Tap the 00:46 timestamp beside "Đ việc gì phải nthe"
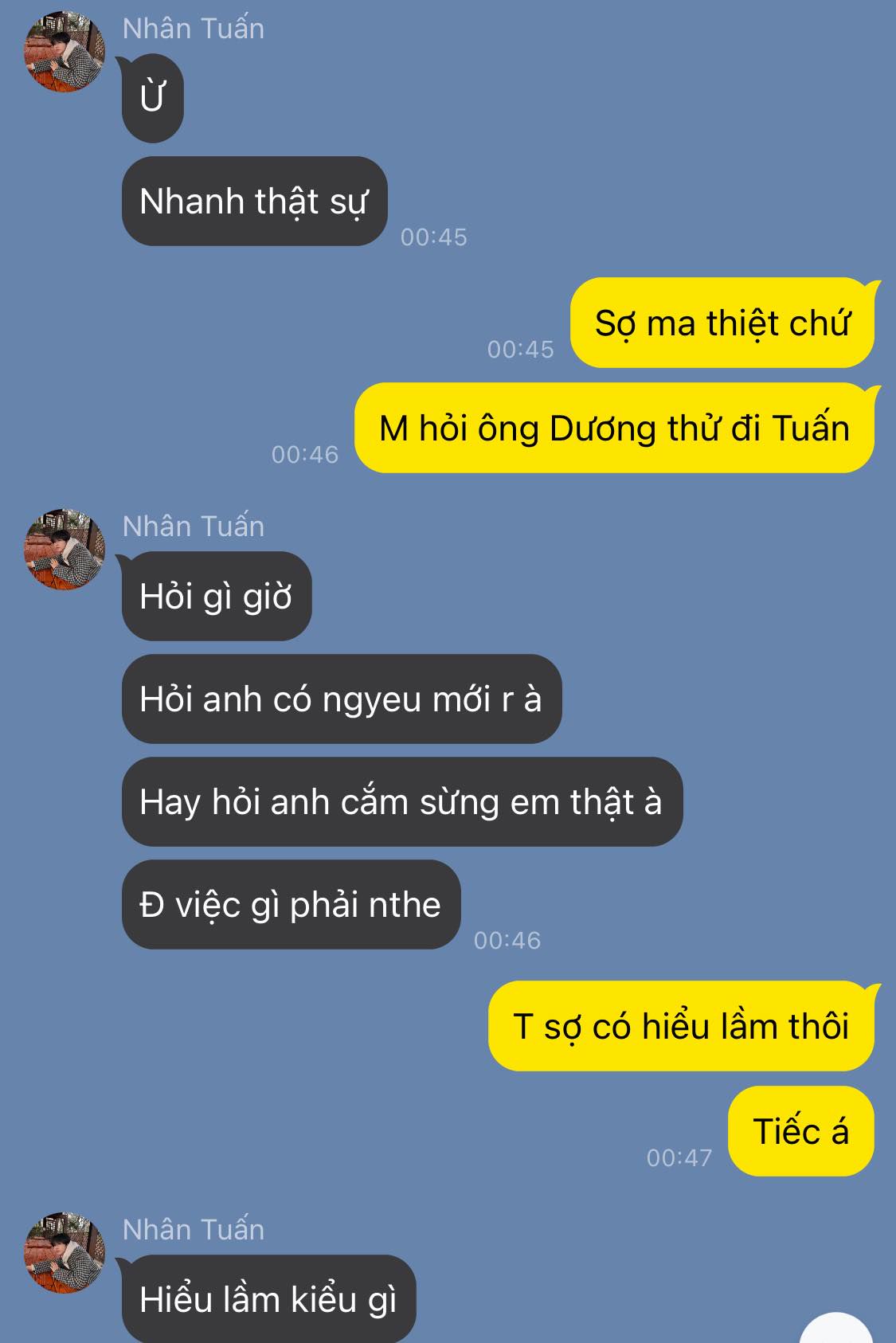This screenshot has width=896, height=1343. pos(507,941)
